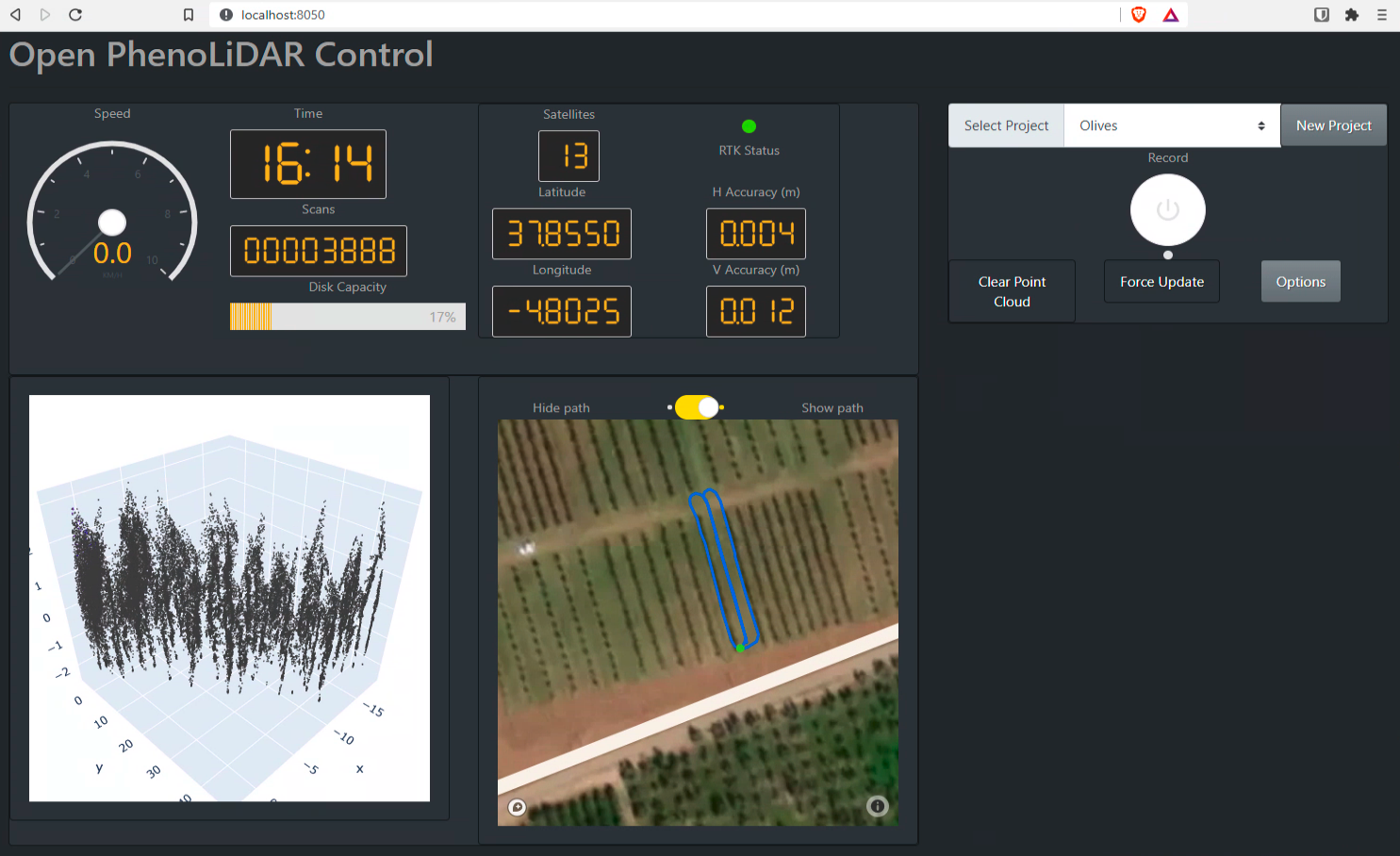The width and height of the screenshot is (1400, 856).
Task: Click Clear Point Cloud button
Action: (x=1012, y=291)
